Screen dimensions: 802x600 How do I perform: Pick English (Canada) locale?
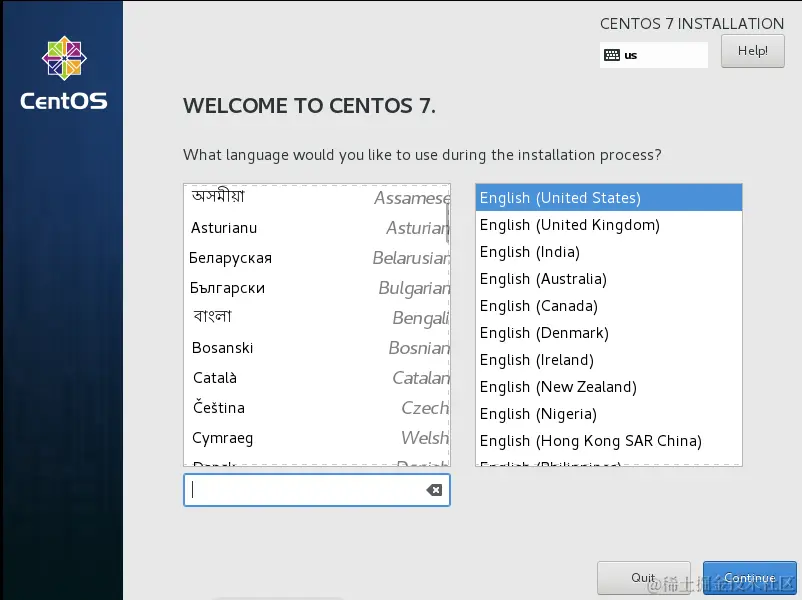[x=609, y=306]
